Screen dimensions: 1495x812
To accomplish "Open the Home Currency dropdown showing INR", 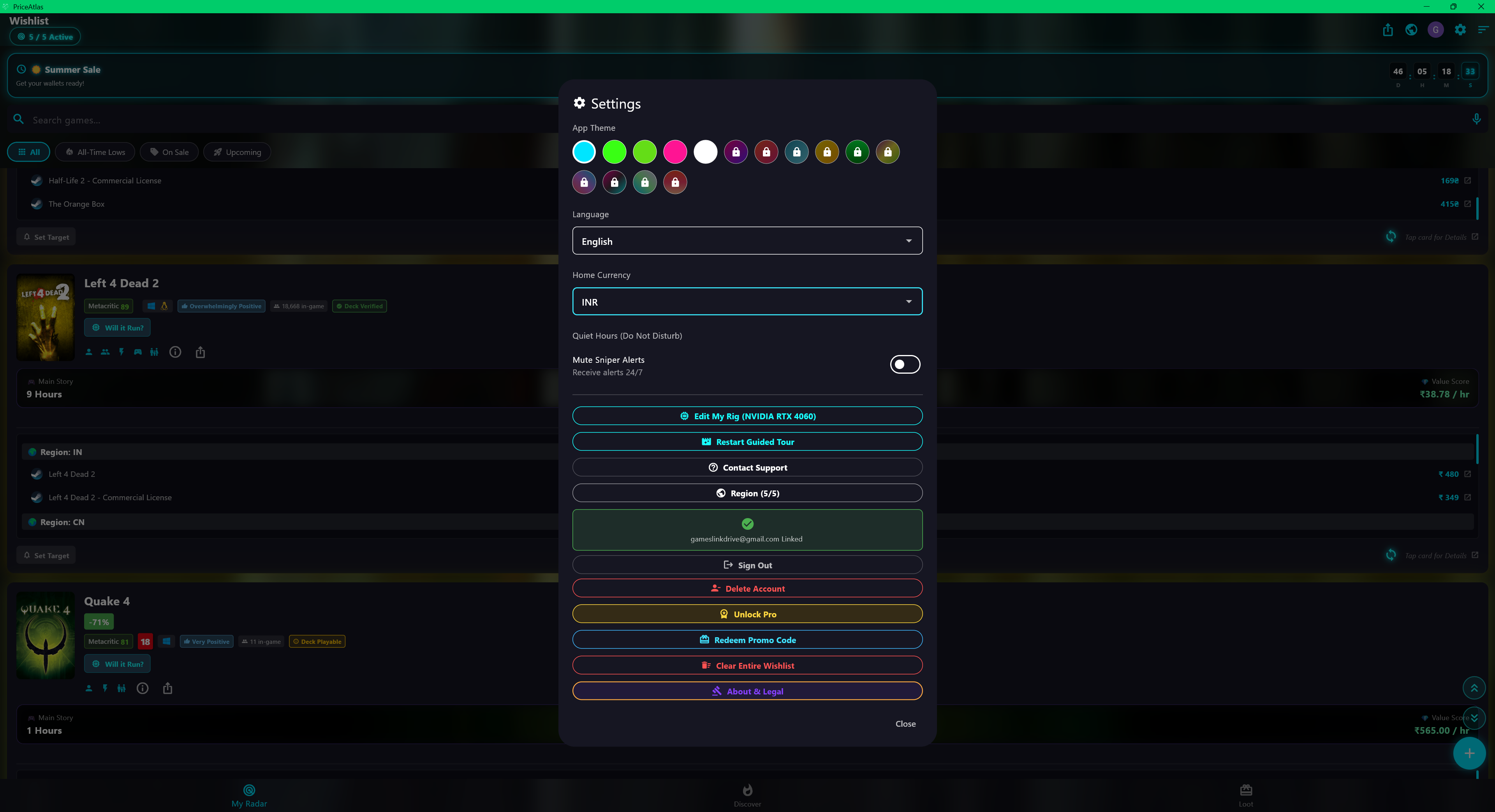I will point(747,302).
